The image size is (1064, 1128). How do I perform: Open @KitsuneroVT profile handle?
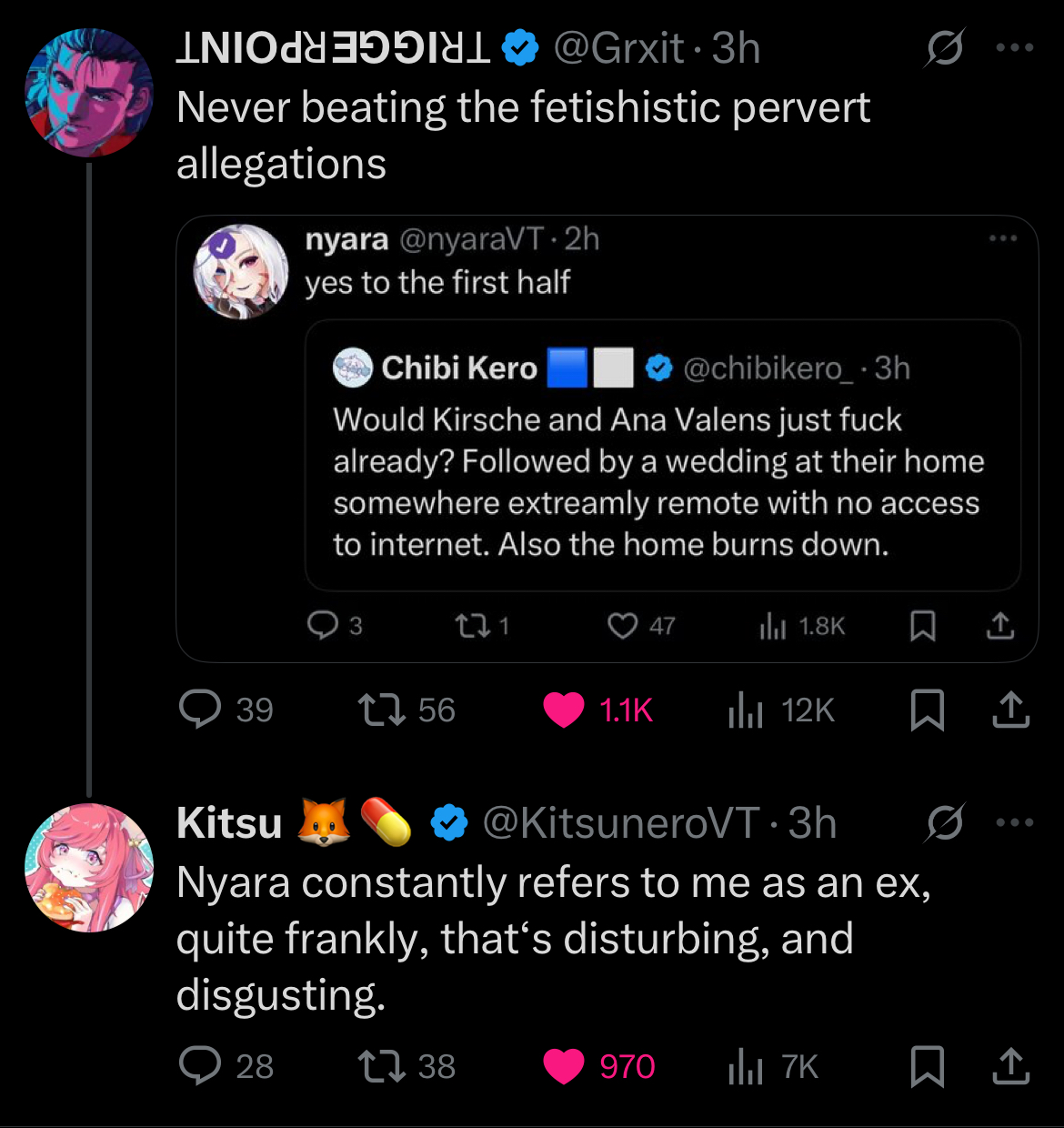pyautogui.click(x=620, y=823)
